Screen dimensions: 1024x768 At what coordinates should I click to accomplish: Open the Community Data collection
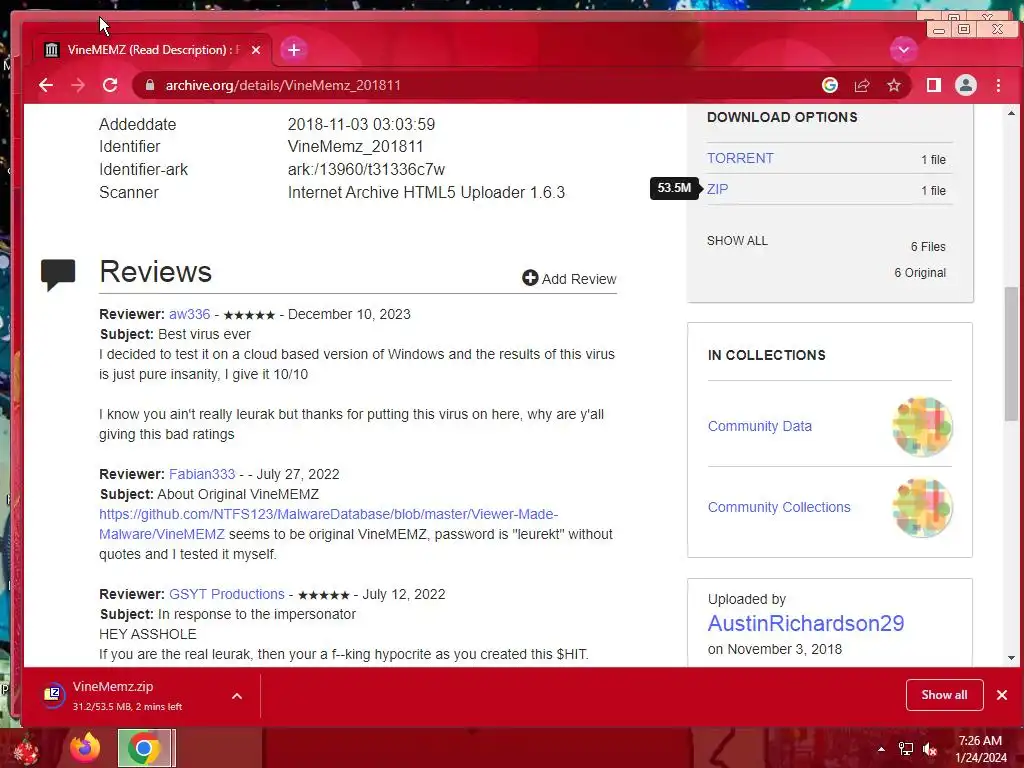(x=760, y=426)
